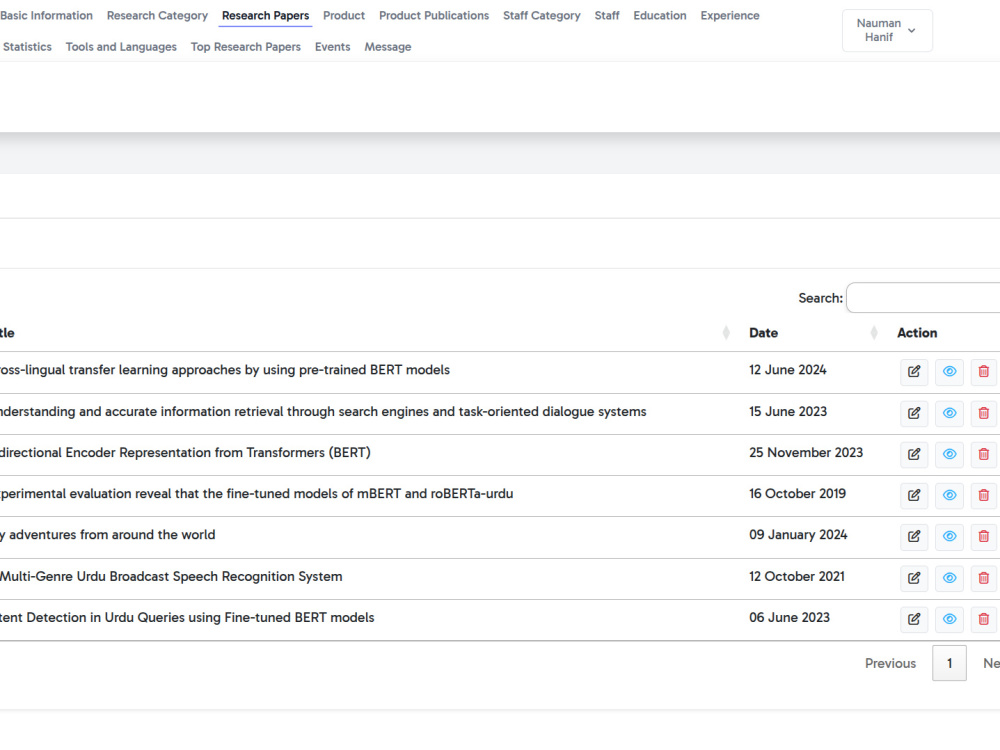Image resolution: width=1000 pixels, height=750 pixels.
Task: Select the Bidirectional Encoder Representation title
Action: tap(185, 452)
